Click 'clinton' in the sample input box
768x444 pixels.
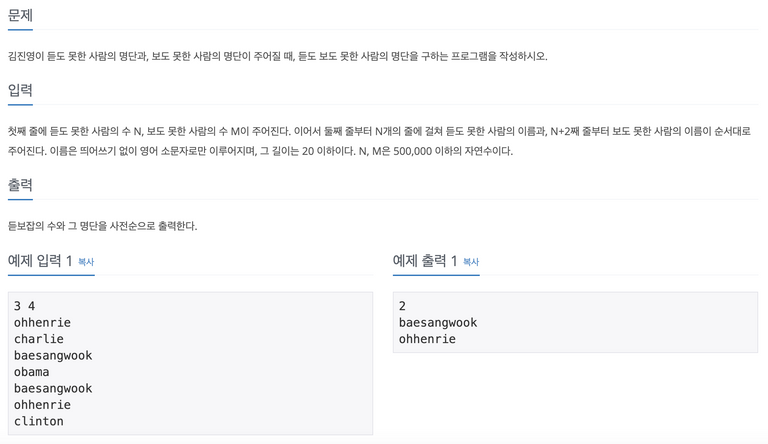tap(39, 421)
